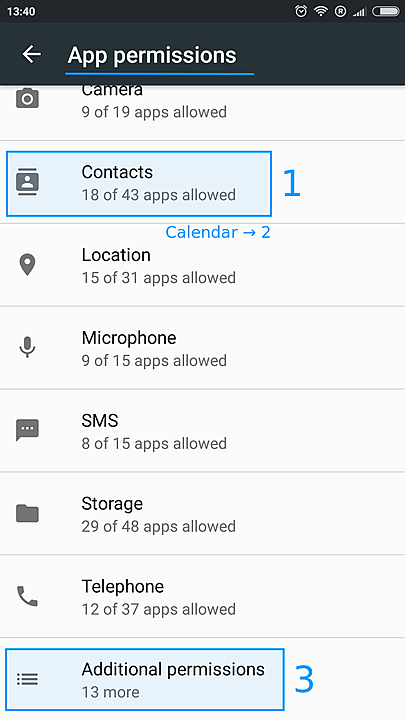
Task: Tap the Wi-Fi status bar icon
Action: point(321,11)
